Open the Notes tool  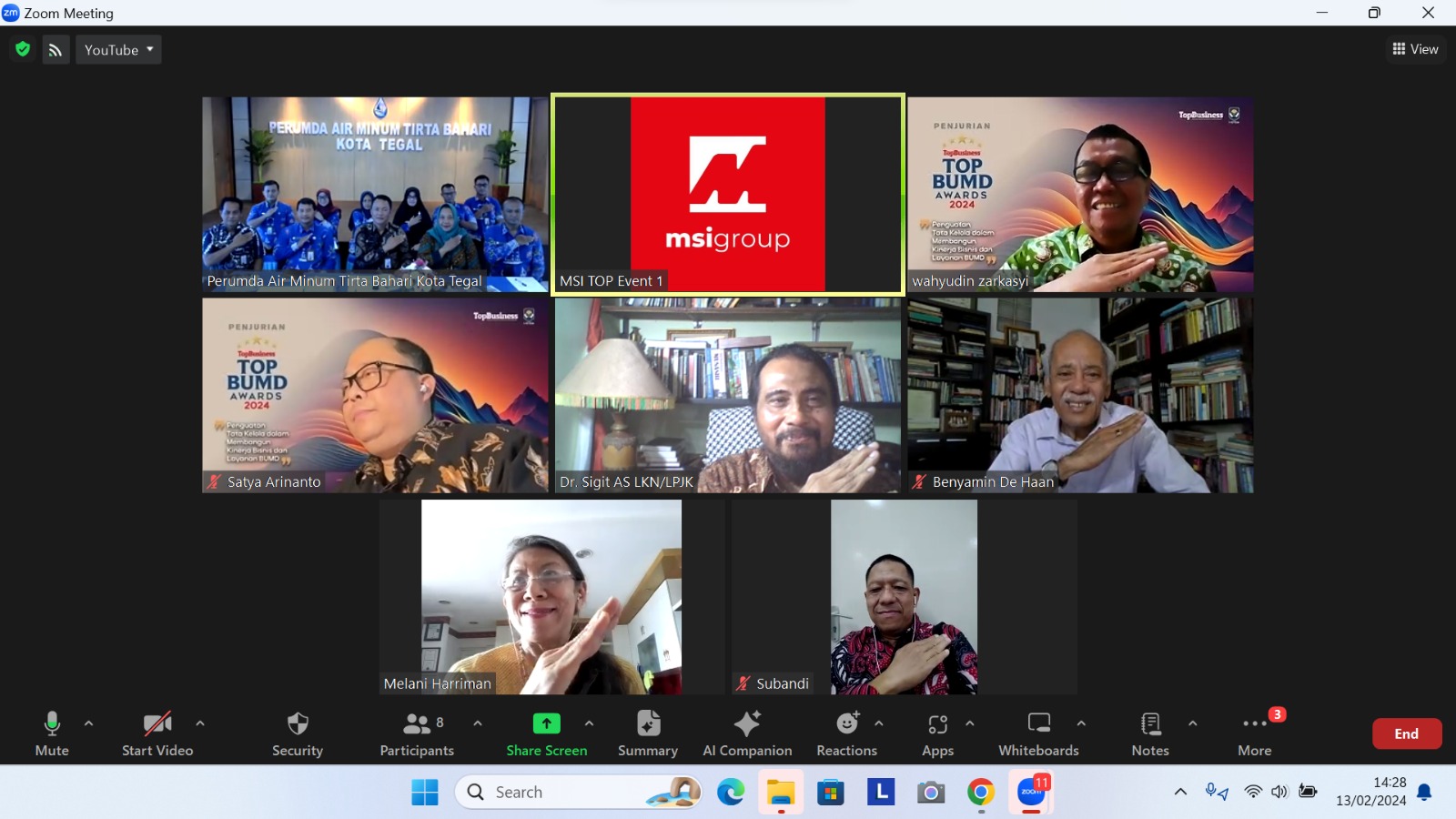[x=1150, y=733]
